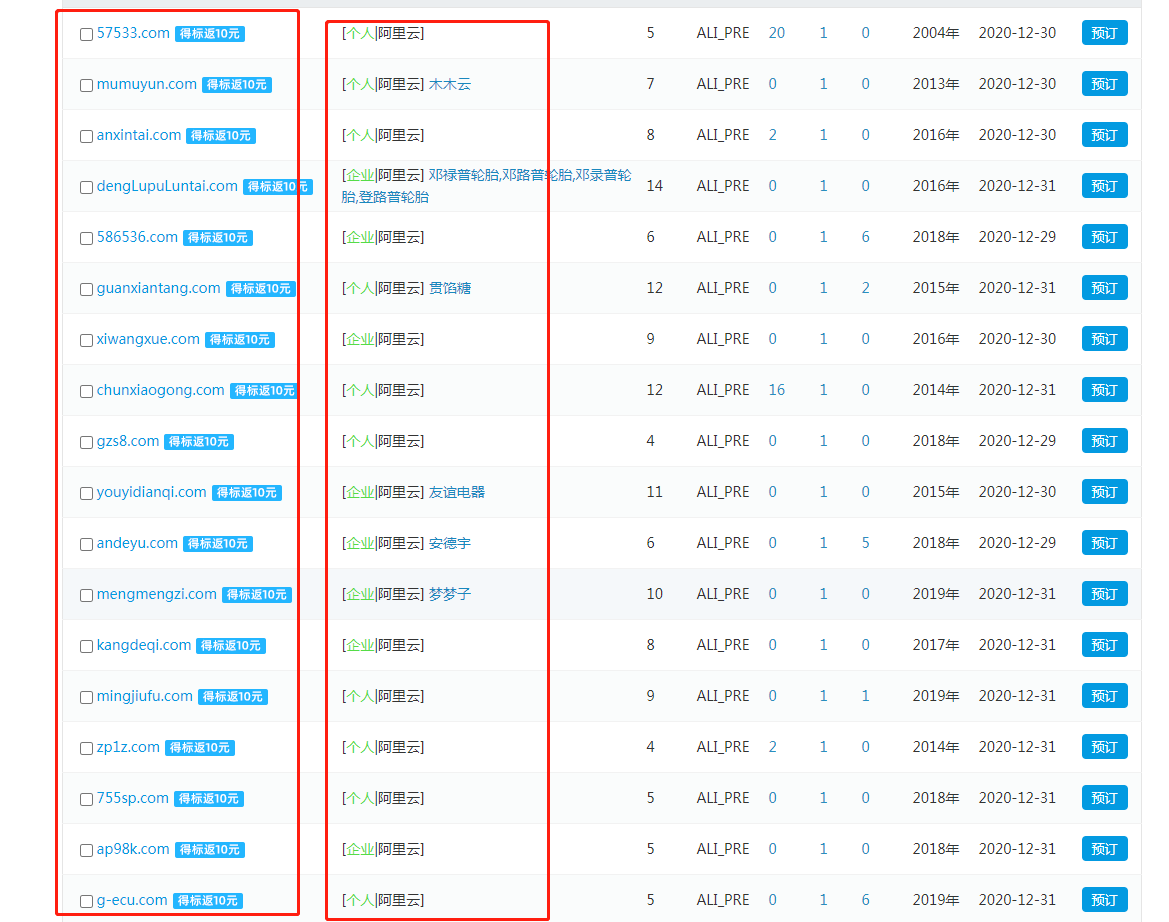Reserve youyidianqi.com with its 预订 button

coord(1104,492)
